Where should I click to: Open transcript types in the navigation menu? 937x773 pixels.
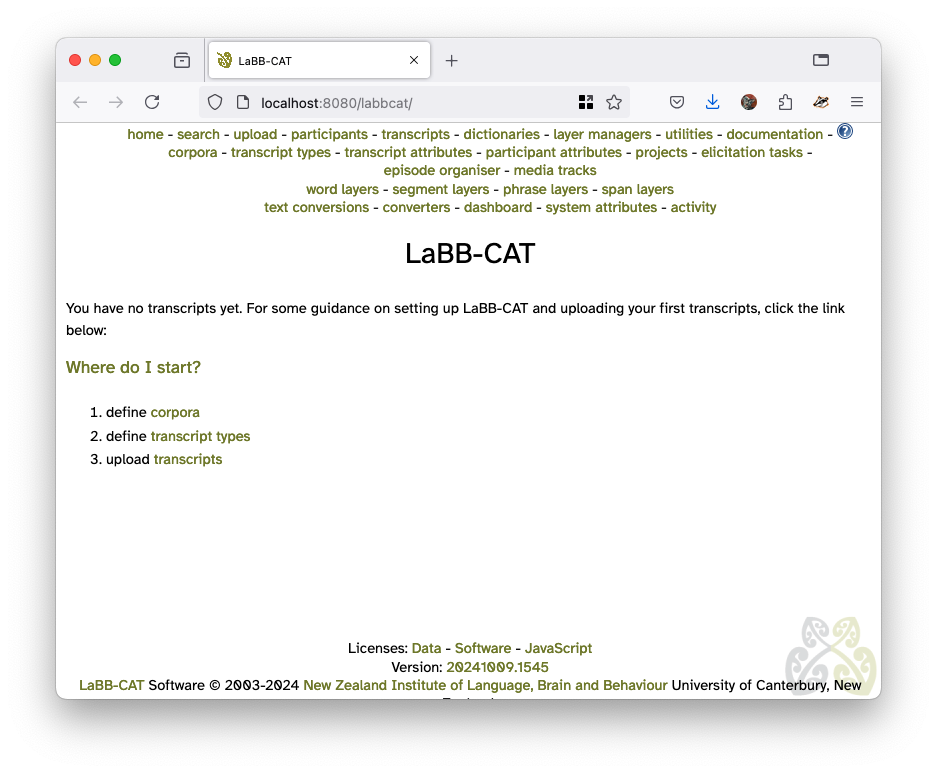pyautogui.click(x=281, y=152)
